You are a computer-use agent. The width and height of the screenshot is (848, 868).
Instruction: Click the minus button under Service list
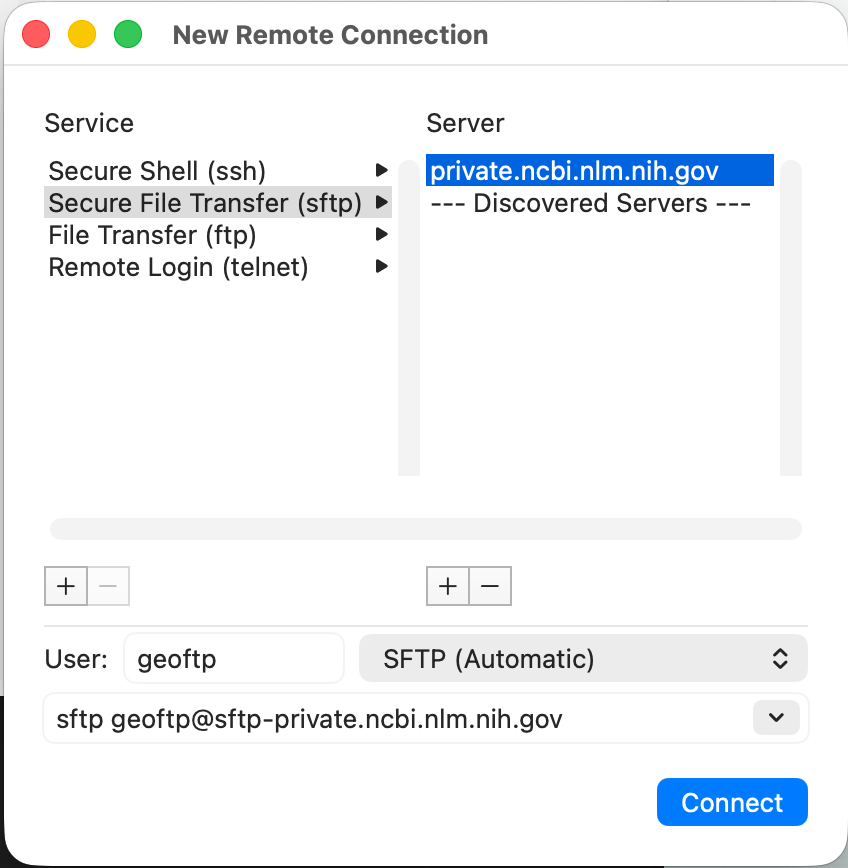(x=108, y=586)
